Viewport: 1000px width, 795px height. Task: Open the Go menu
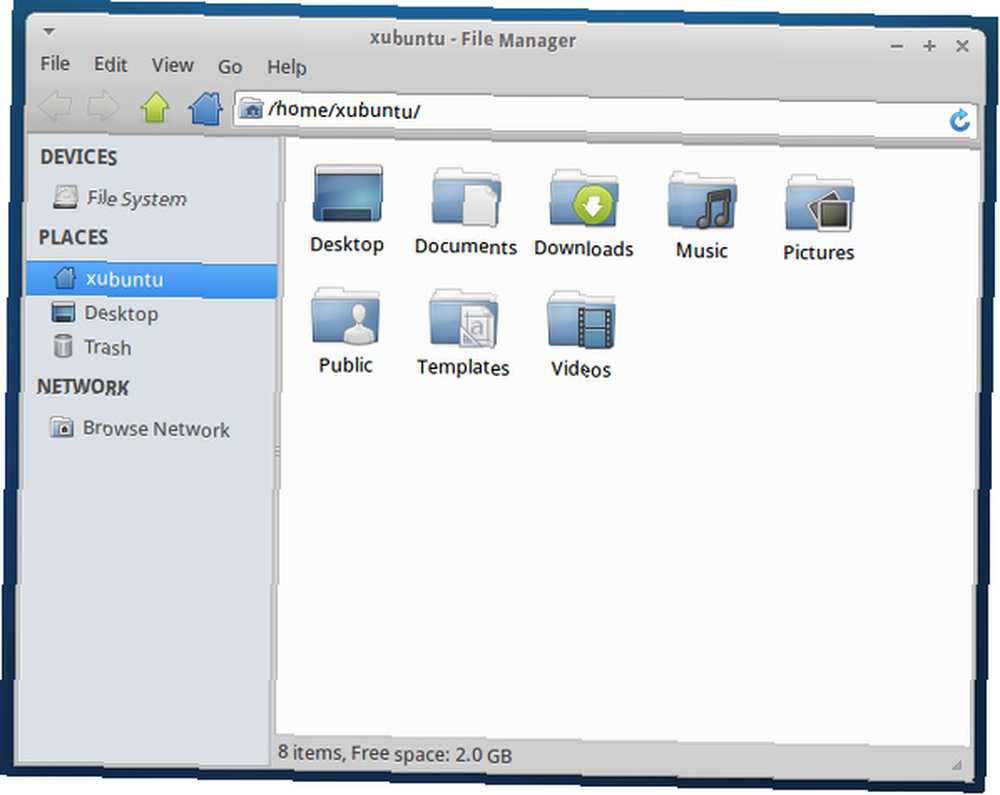(x=230, y=66)
